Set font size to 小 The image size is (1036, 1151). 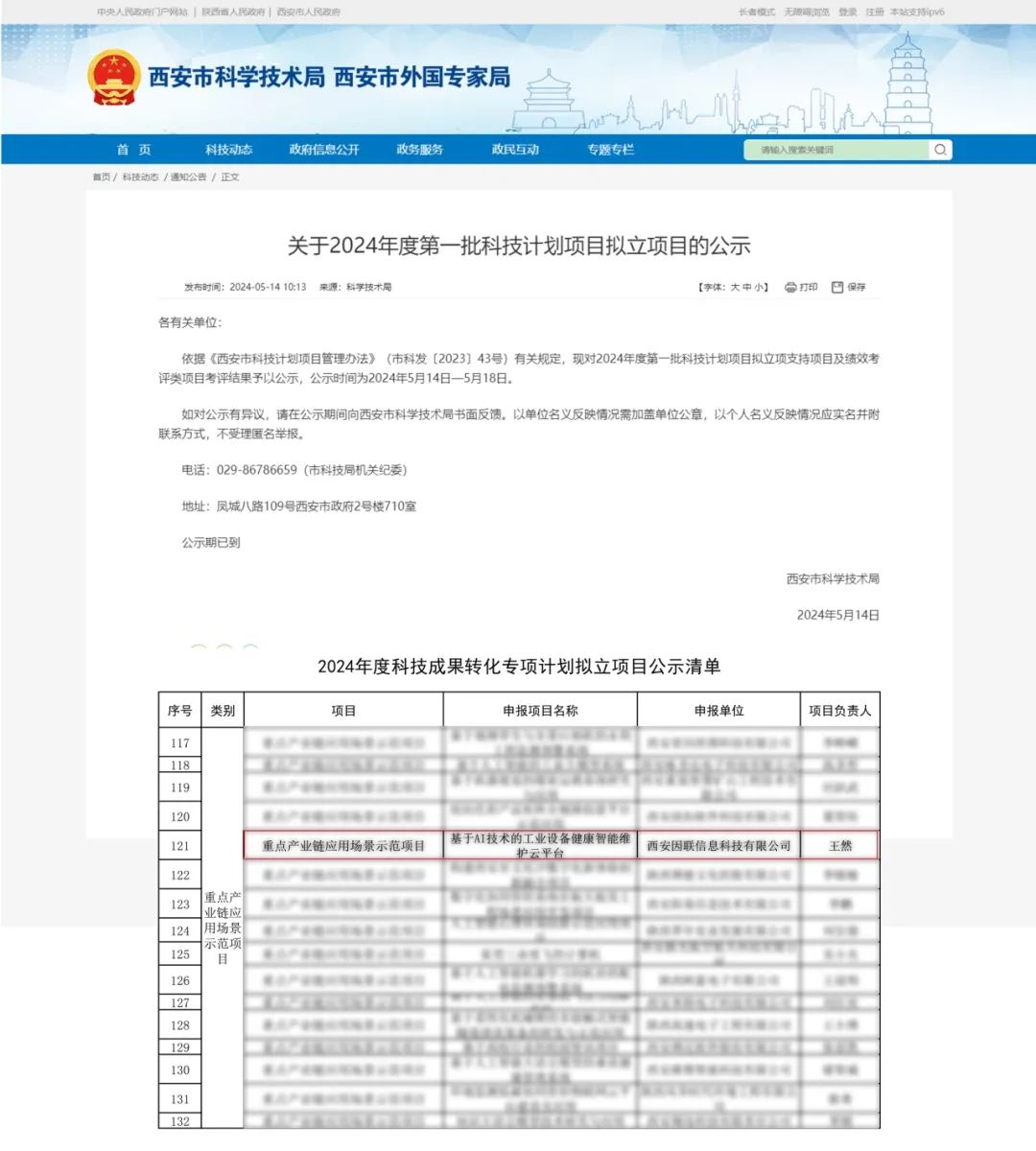(x=759, y=287)
